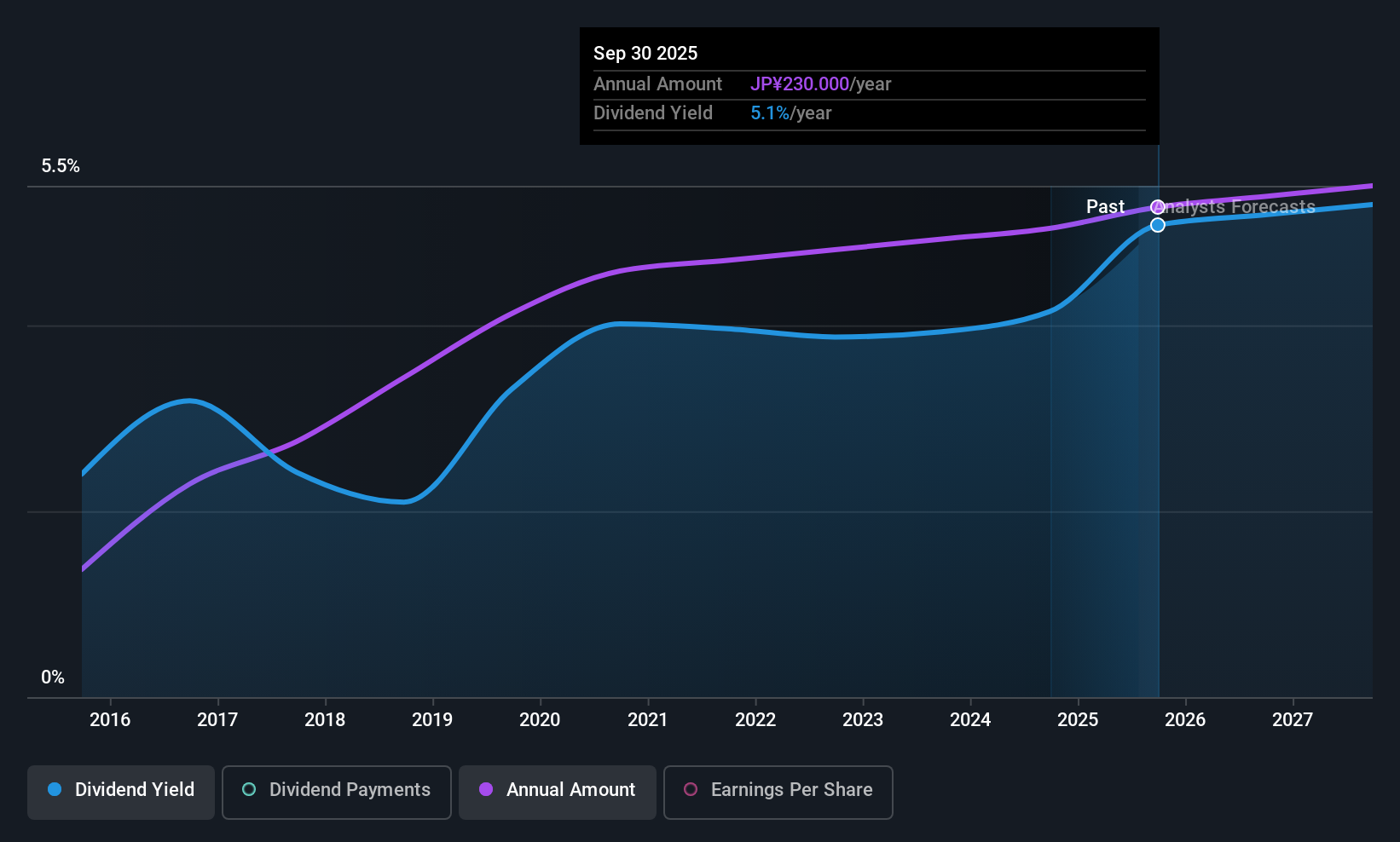
Task: Click the 2021 x-axis label
Action: (648, 720)
